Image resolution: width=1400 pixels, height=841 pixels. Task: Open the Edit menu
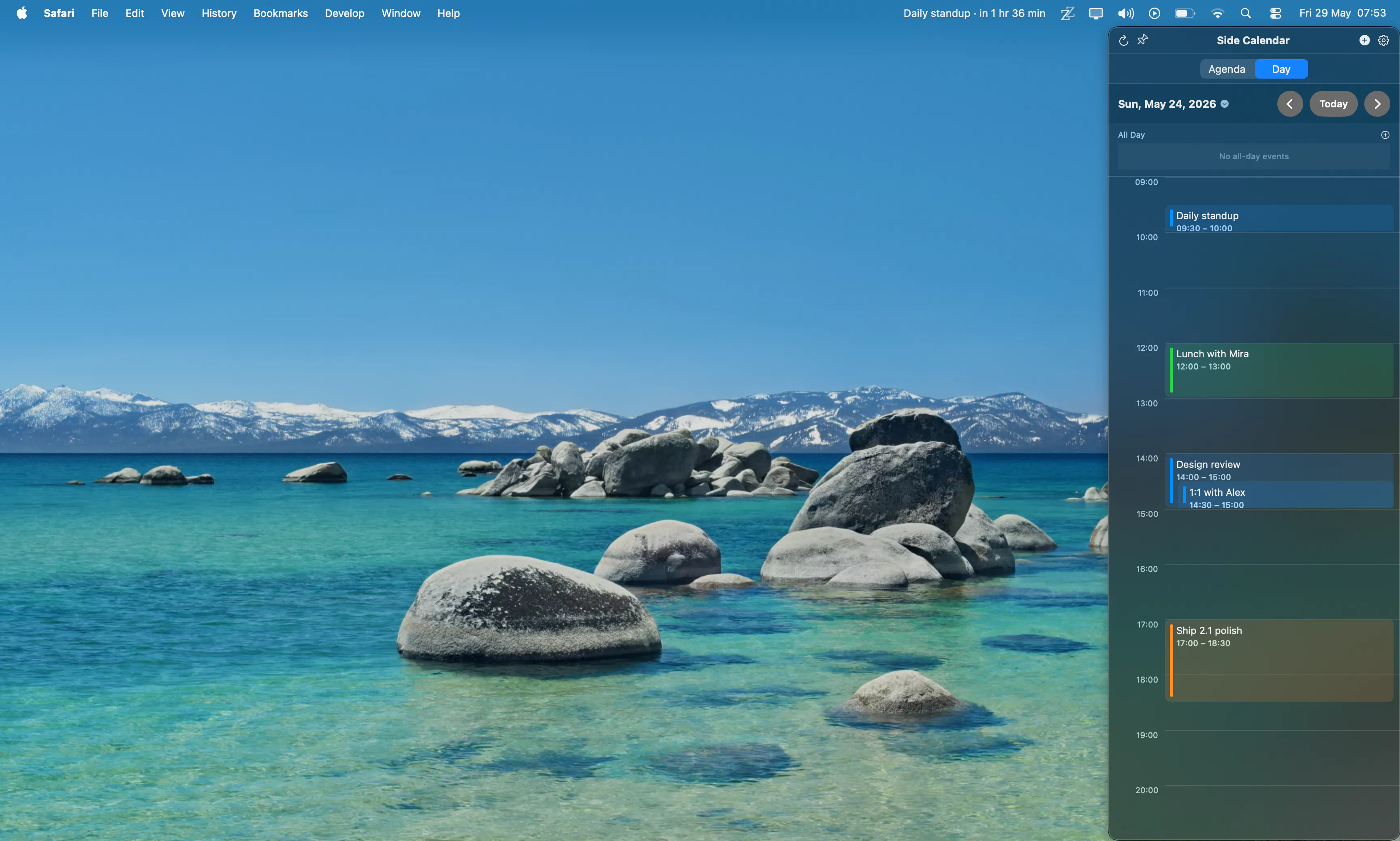(134, 13)
